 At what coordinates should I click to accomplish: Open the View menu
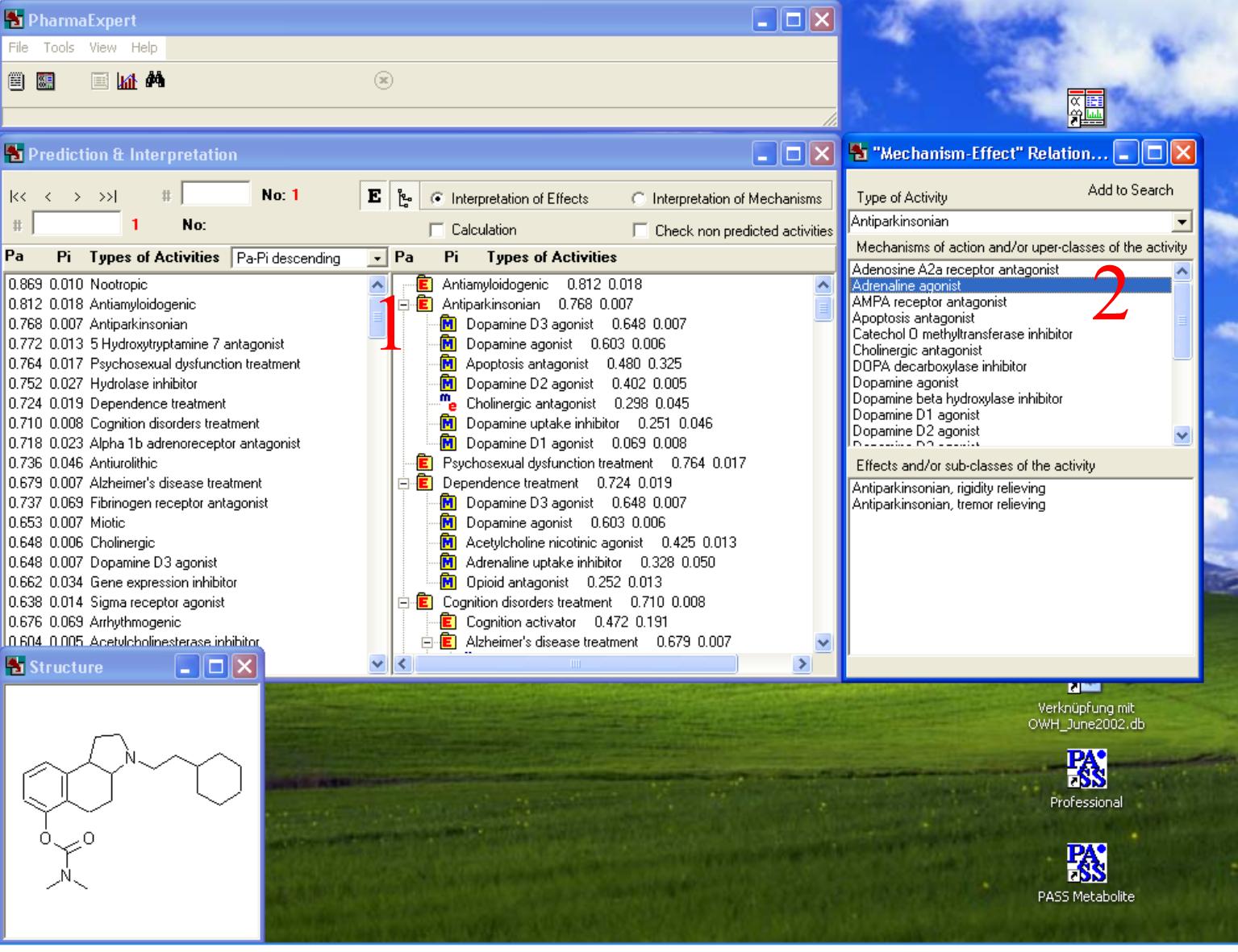point(102,48)
